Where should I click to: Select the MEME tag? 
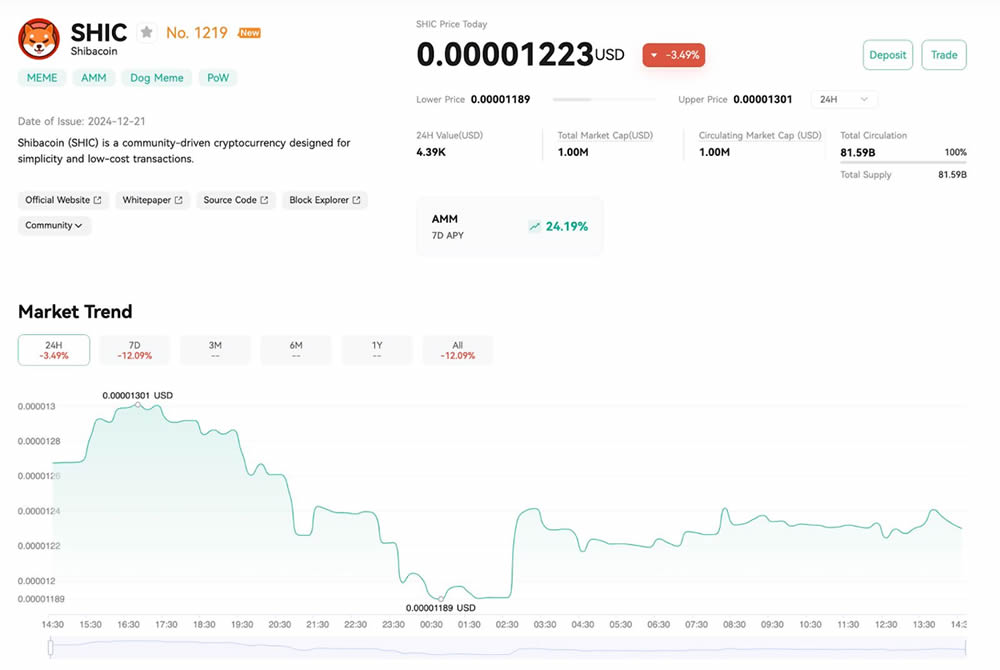tap(42, 78)
